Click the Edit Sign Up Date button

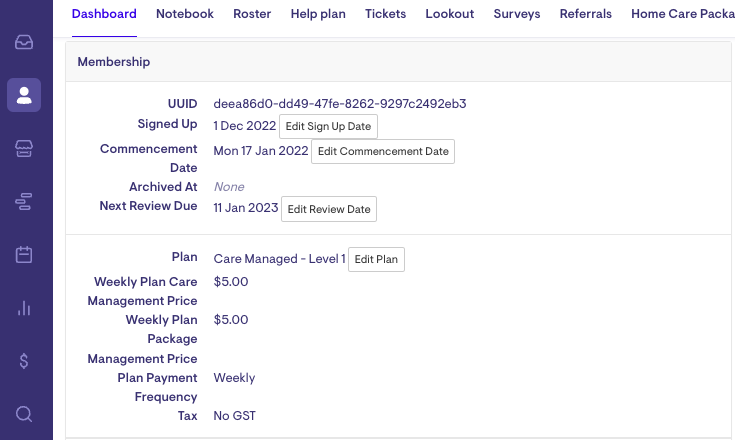coord(328,127)
